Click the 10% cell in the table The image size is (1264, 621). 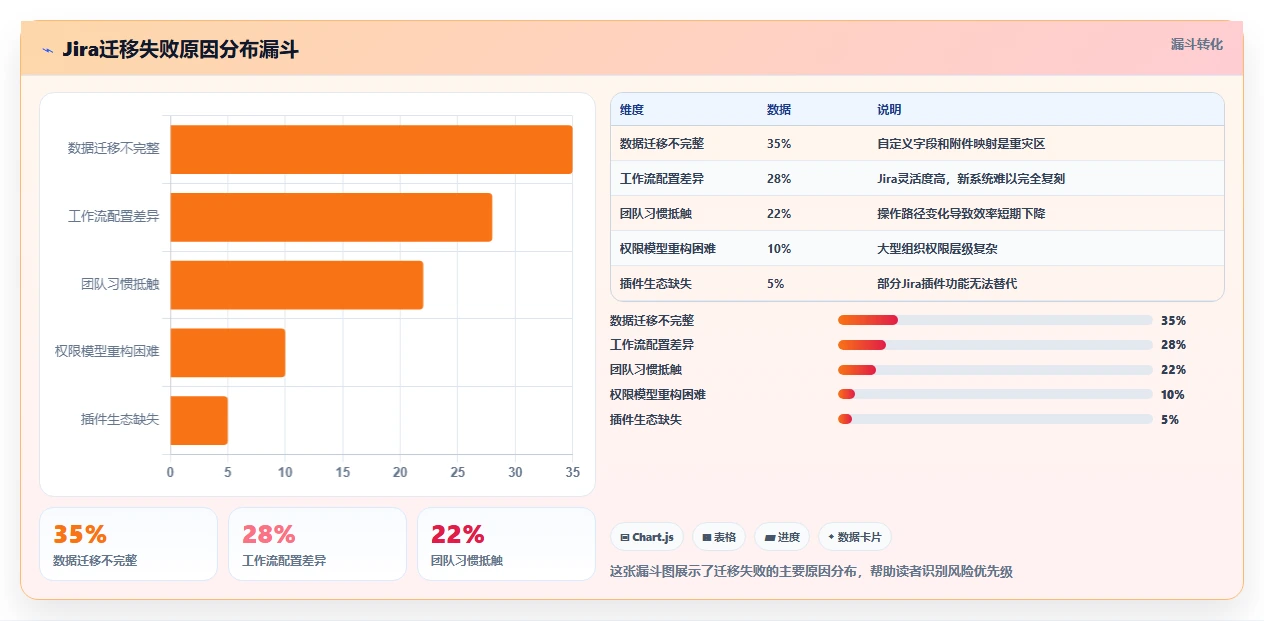[779, 249]
